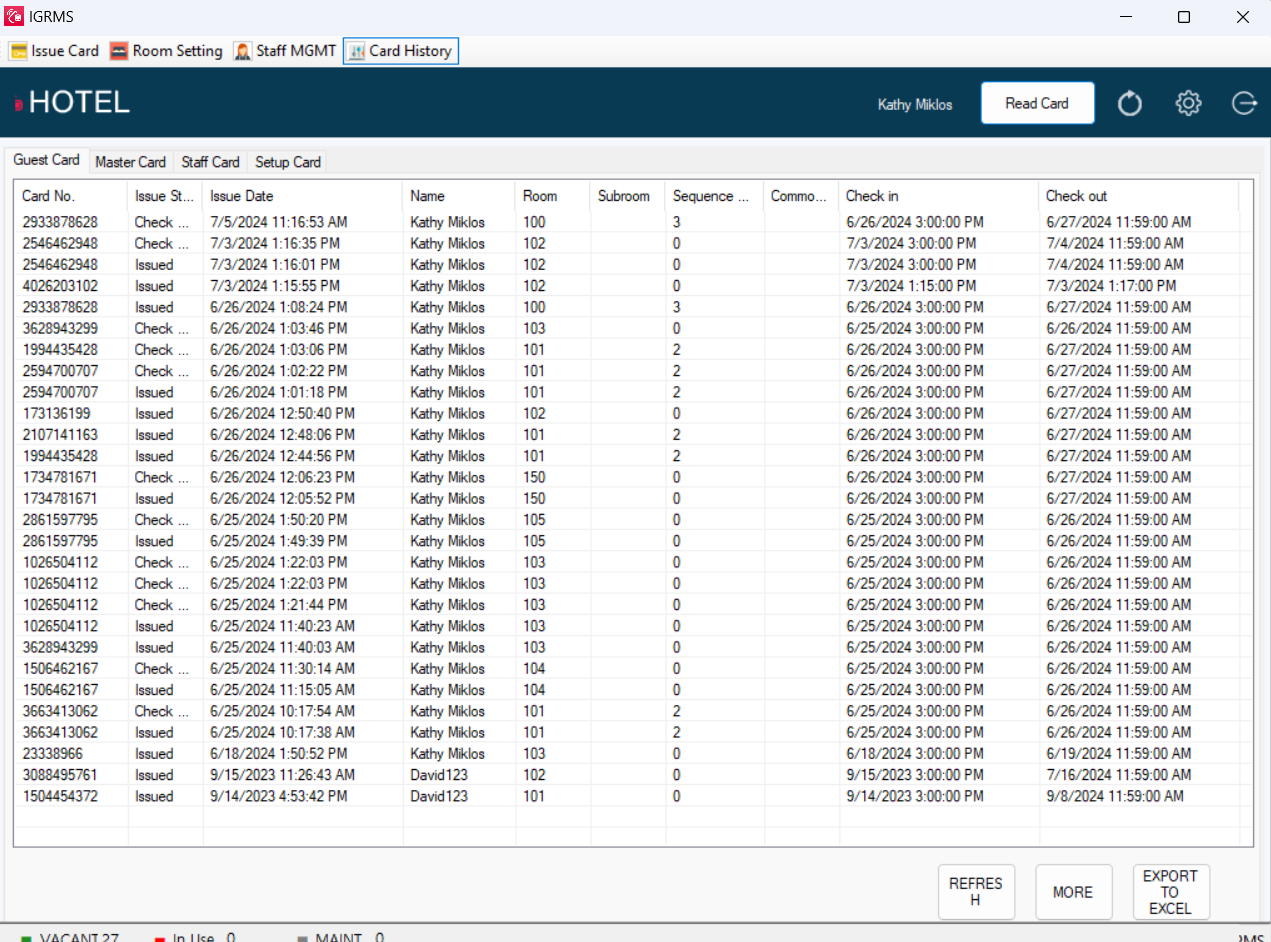Switch to the Setup Card tab
This screenshot has width=1271, height=942.
pos(288,162)
